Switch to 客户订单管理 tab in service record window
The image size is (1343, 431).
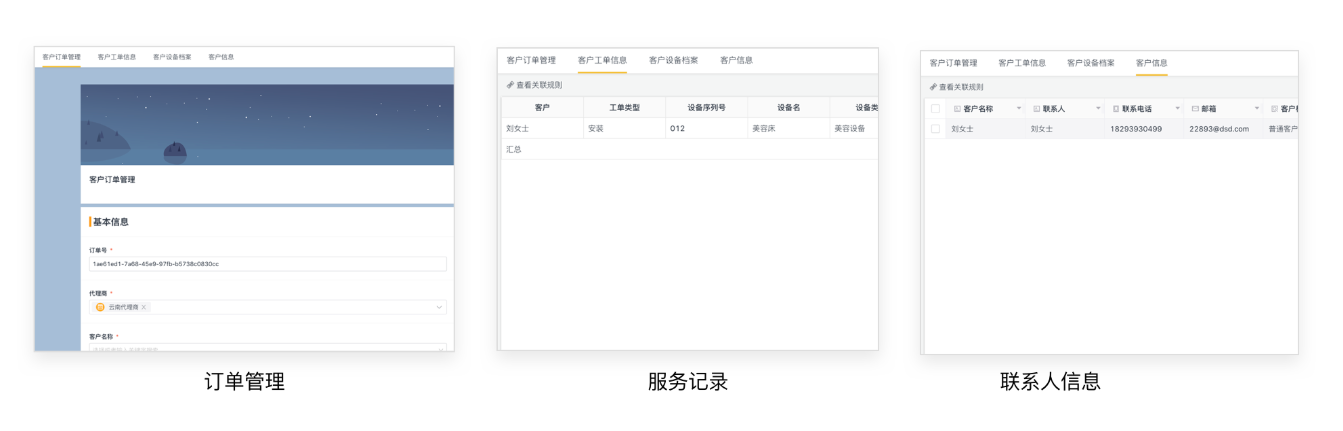(531, 60)
